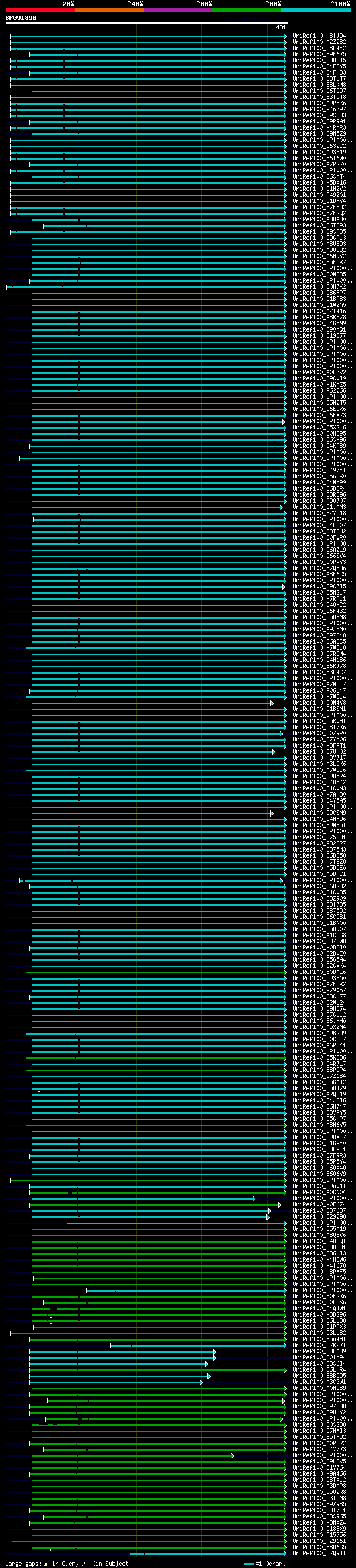
Task: Select the UniRef100_A9SB19 label
Action: [x=319, y=152]
